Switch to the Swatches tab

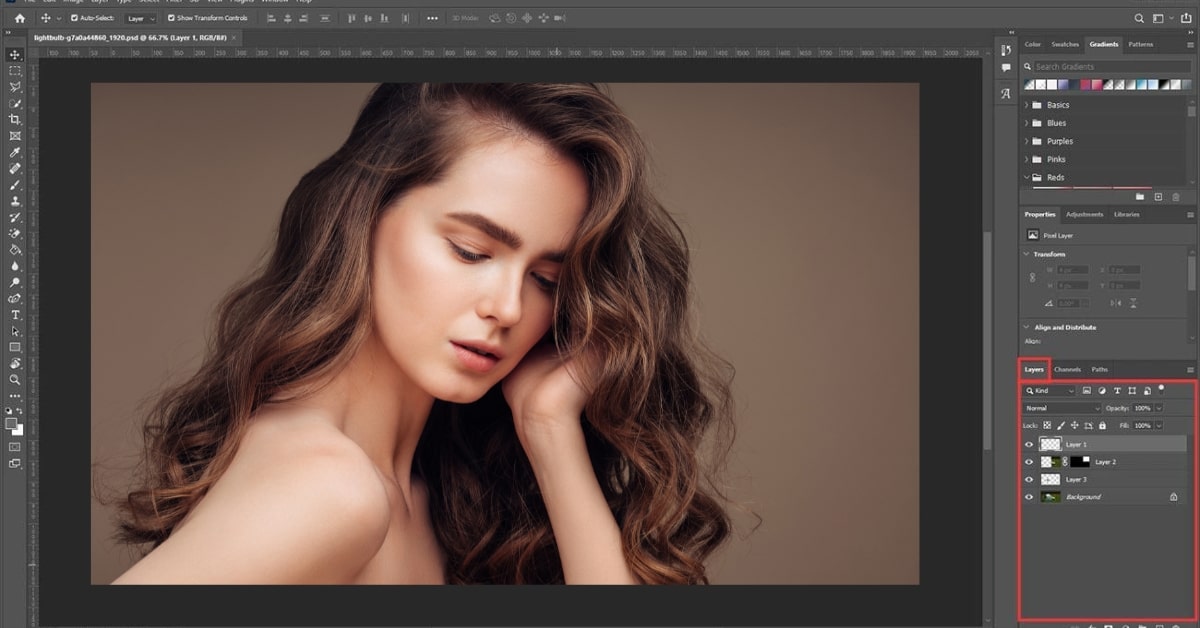(x=1065, y=44)
